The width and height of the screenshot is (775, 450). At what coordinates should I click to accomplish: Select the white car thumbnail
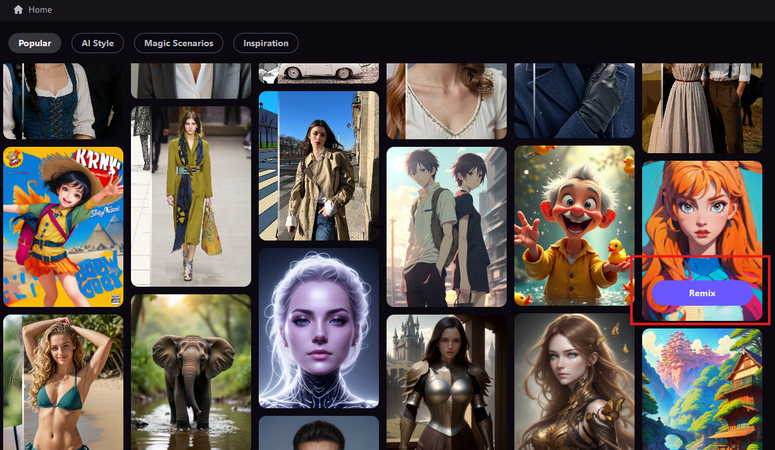point(319,73)
